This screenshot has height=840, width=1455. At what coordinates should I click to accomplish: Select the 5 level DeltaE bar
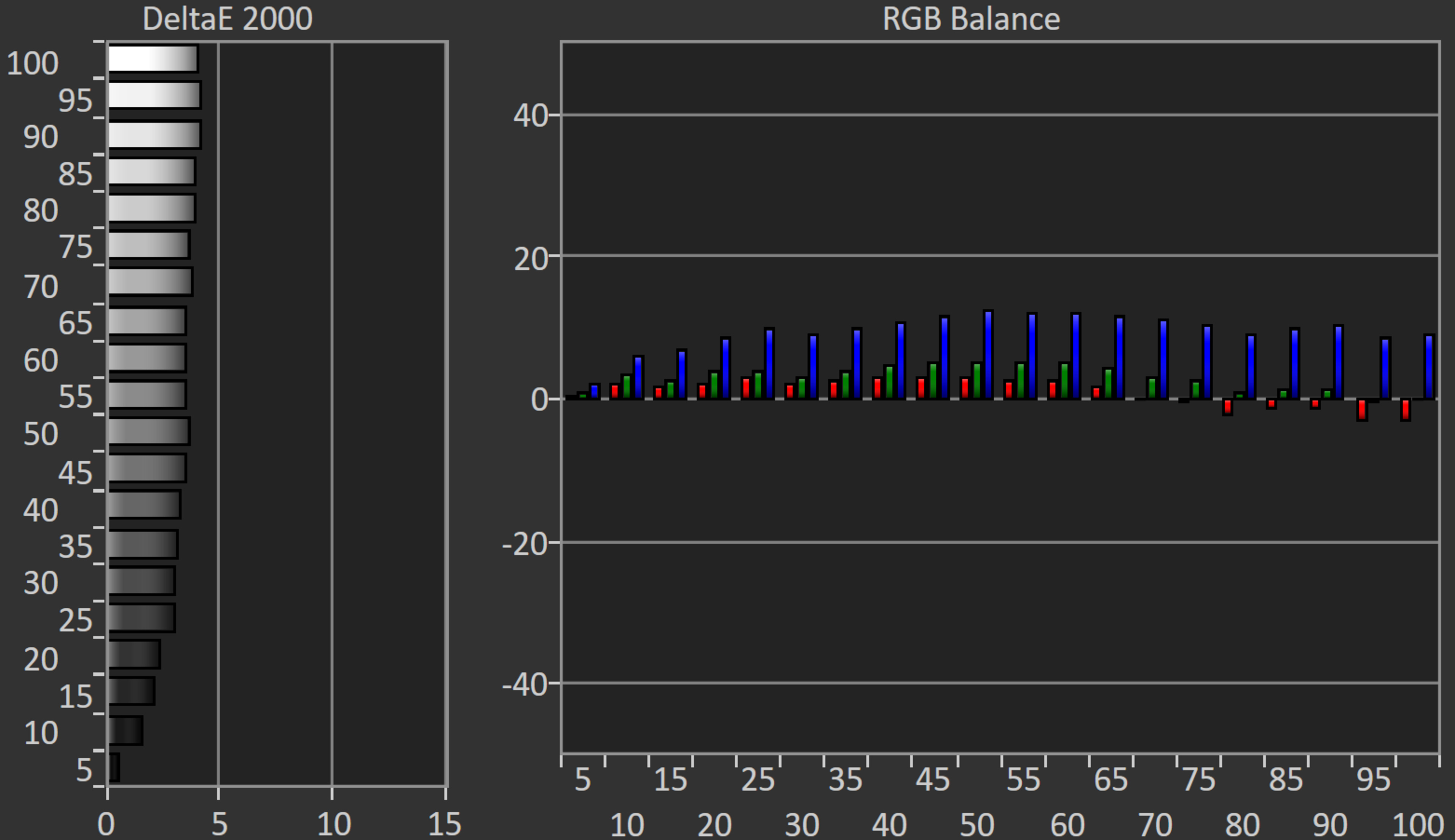pyautogui.click(x=114, y=767)
